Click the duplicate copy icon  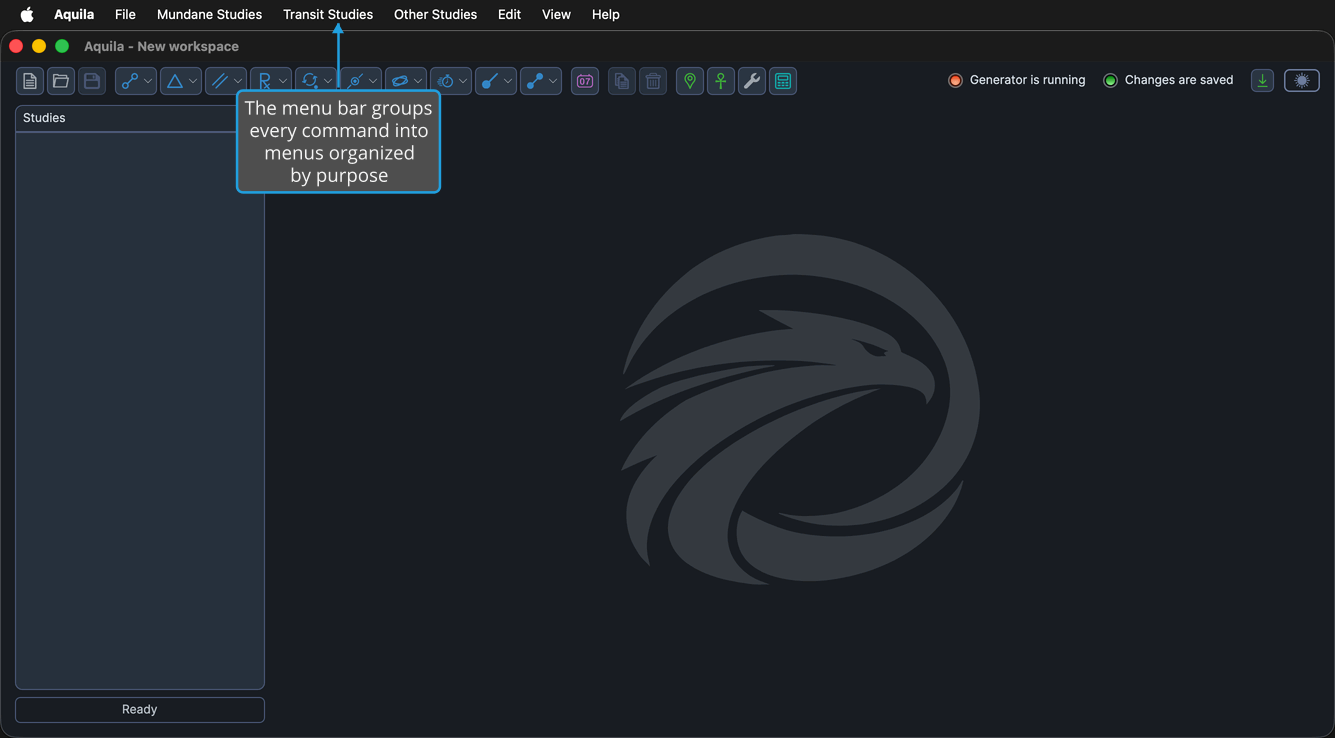coord(622,81)
